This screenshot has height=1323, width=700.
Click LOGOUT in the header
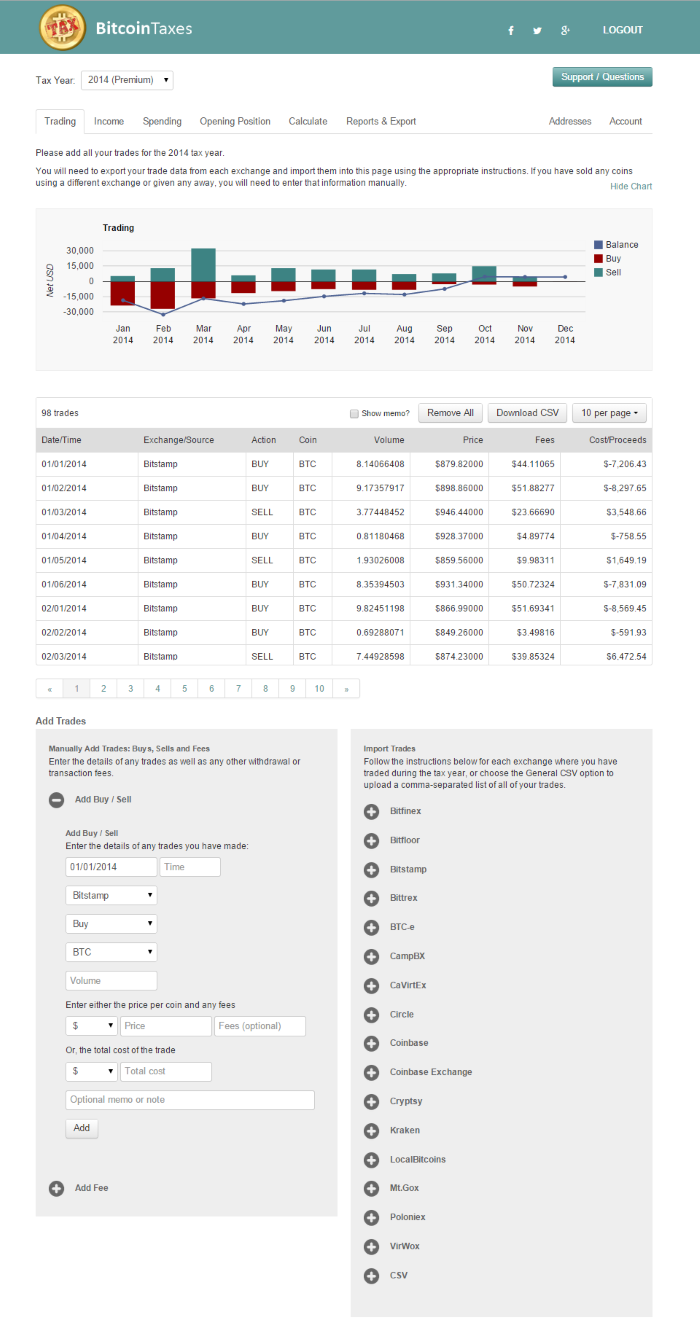pos(623,30)
